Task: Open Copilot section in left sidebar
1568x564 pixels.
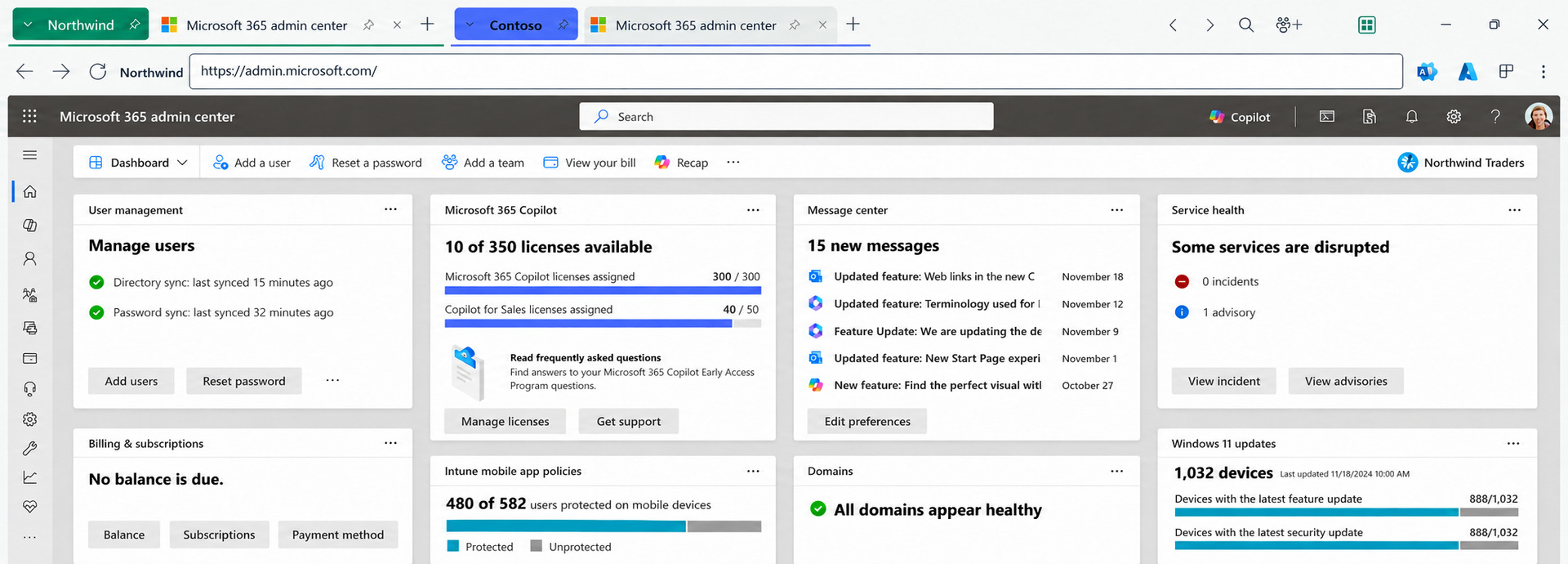Action: click(30, 225)
